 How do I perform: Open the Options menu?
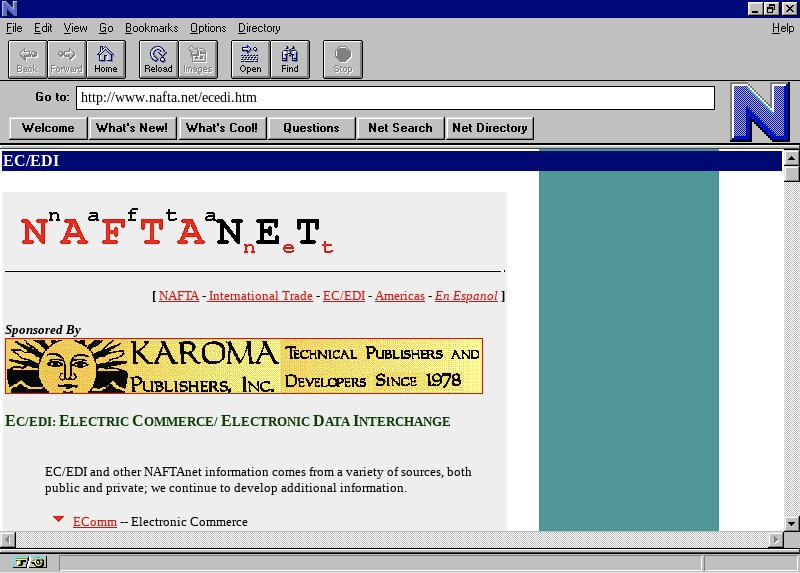(208, 28)
